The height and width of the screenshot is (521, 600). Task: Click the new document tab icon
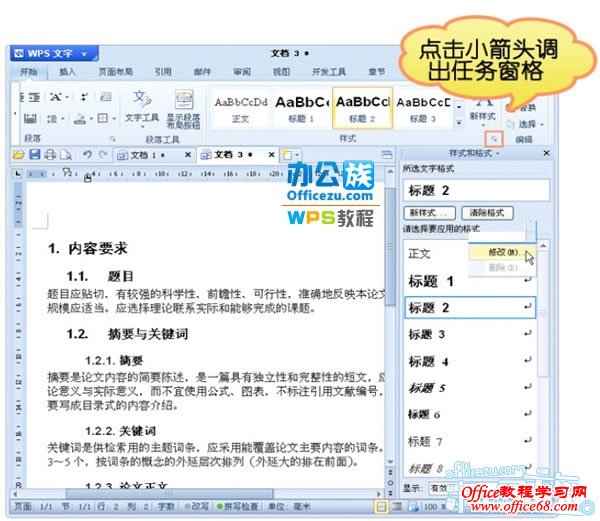(287, 155)
